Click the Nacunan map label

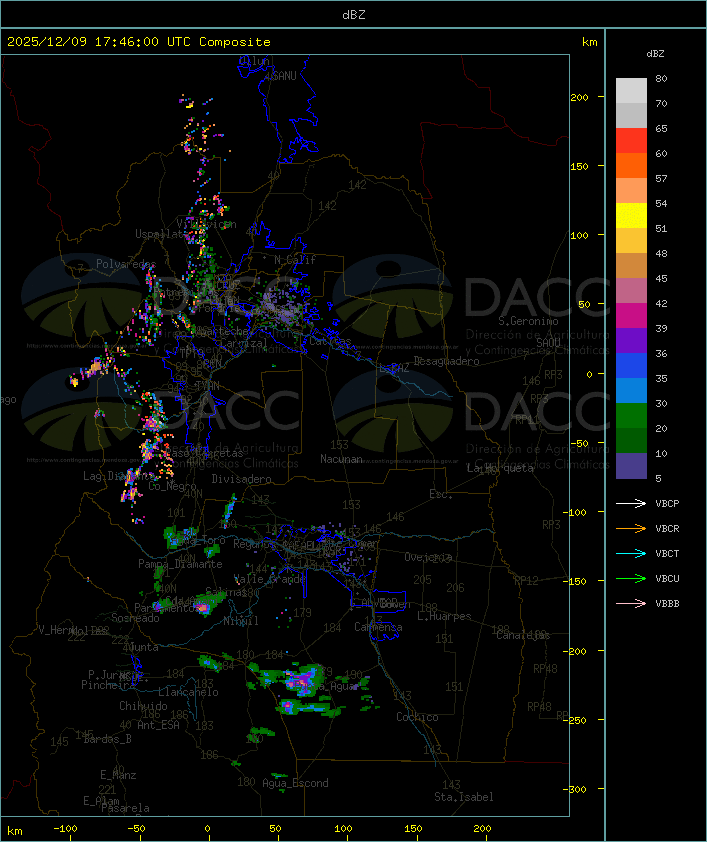[x=341, y=459]
